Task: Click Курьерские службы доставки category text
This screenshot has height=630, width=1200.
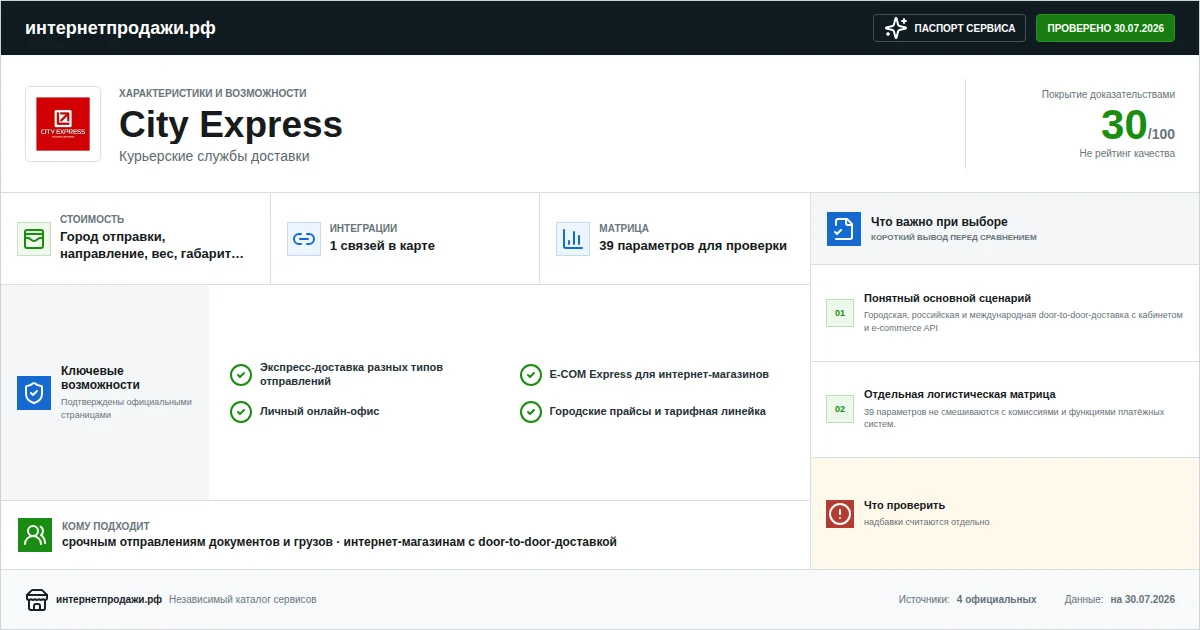Action: (214, 156)
